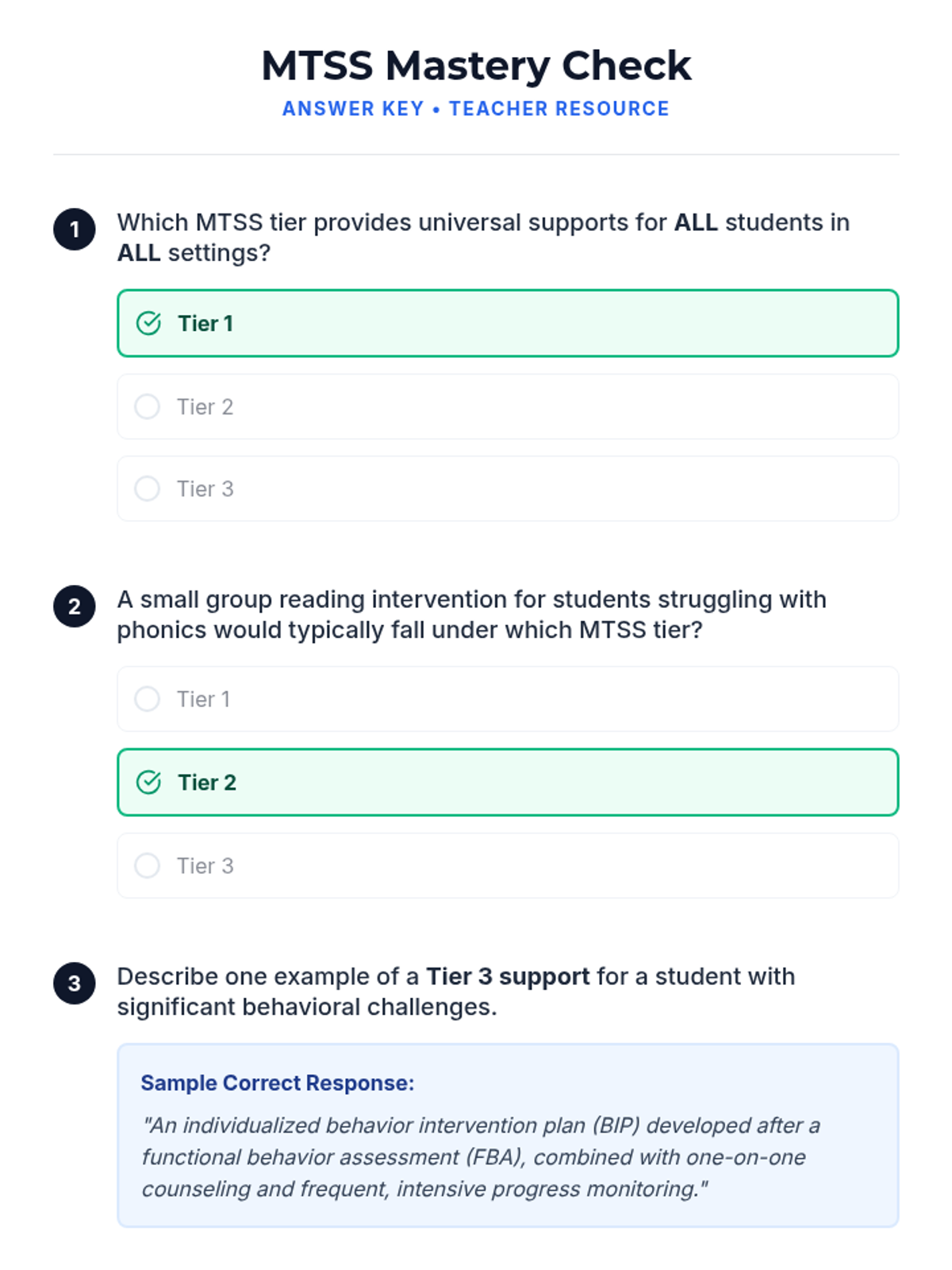Viewport: 952px width, 1270px height.
Task: Click the question 3 number badge
Action: pyautogui.click(x=75, y=983)
